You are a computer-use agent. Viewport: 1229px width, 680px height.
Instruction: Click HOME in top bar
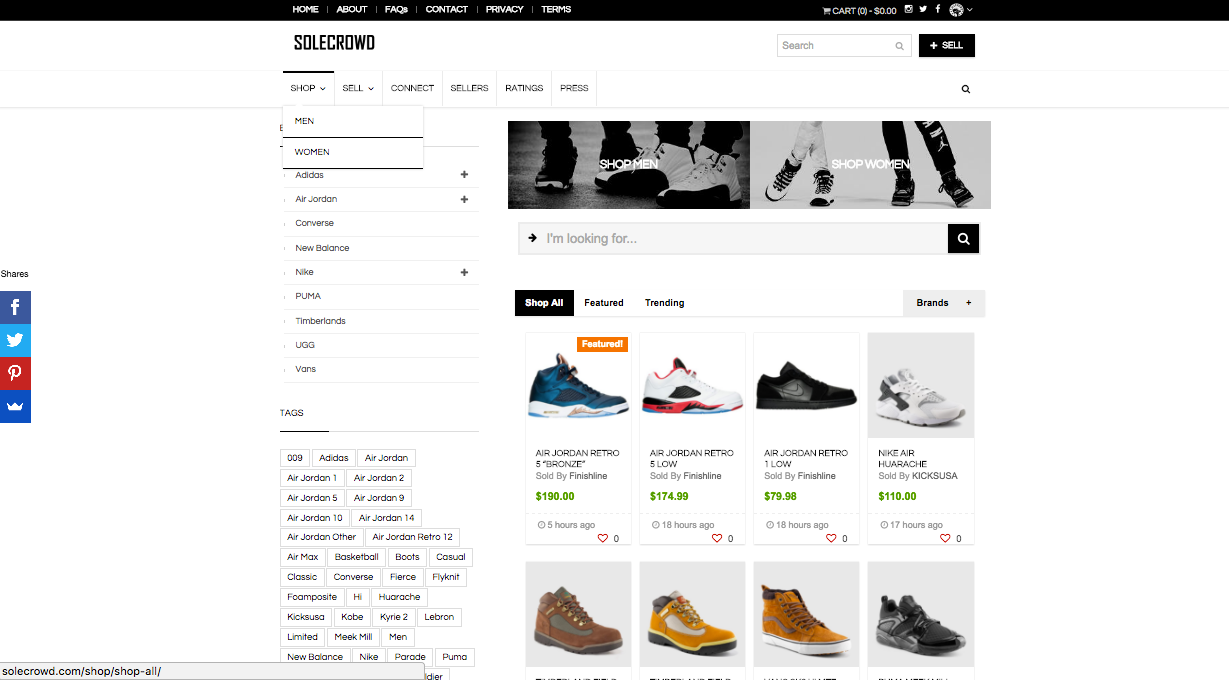pyautogui.click(x=306, y=9)
